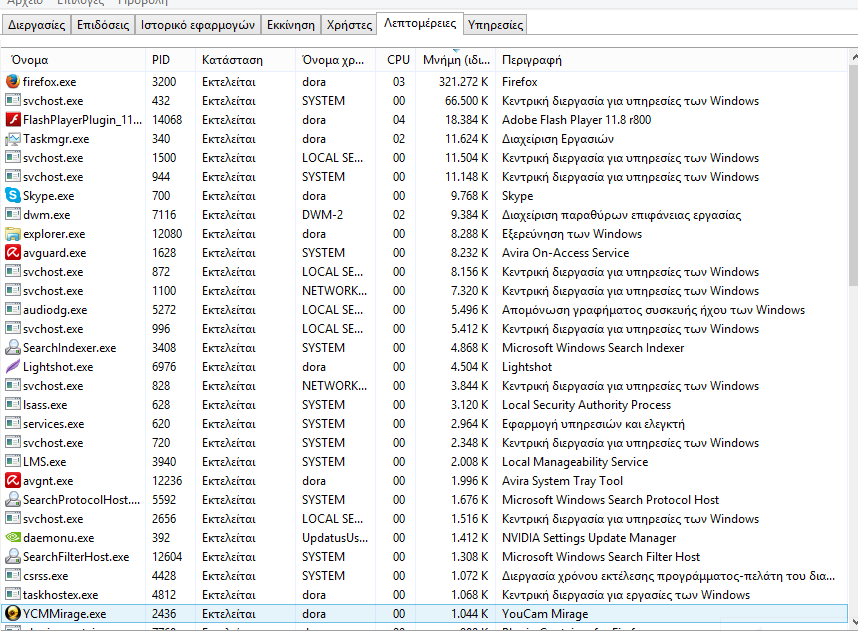Image resolution: width=858 pixels, height=631 pixels.
Task: Click 'Local Manageability Service' description
Action: point(575,461)
